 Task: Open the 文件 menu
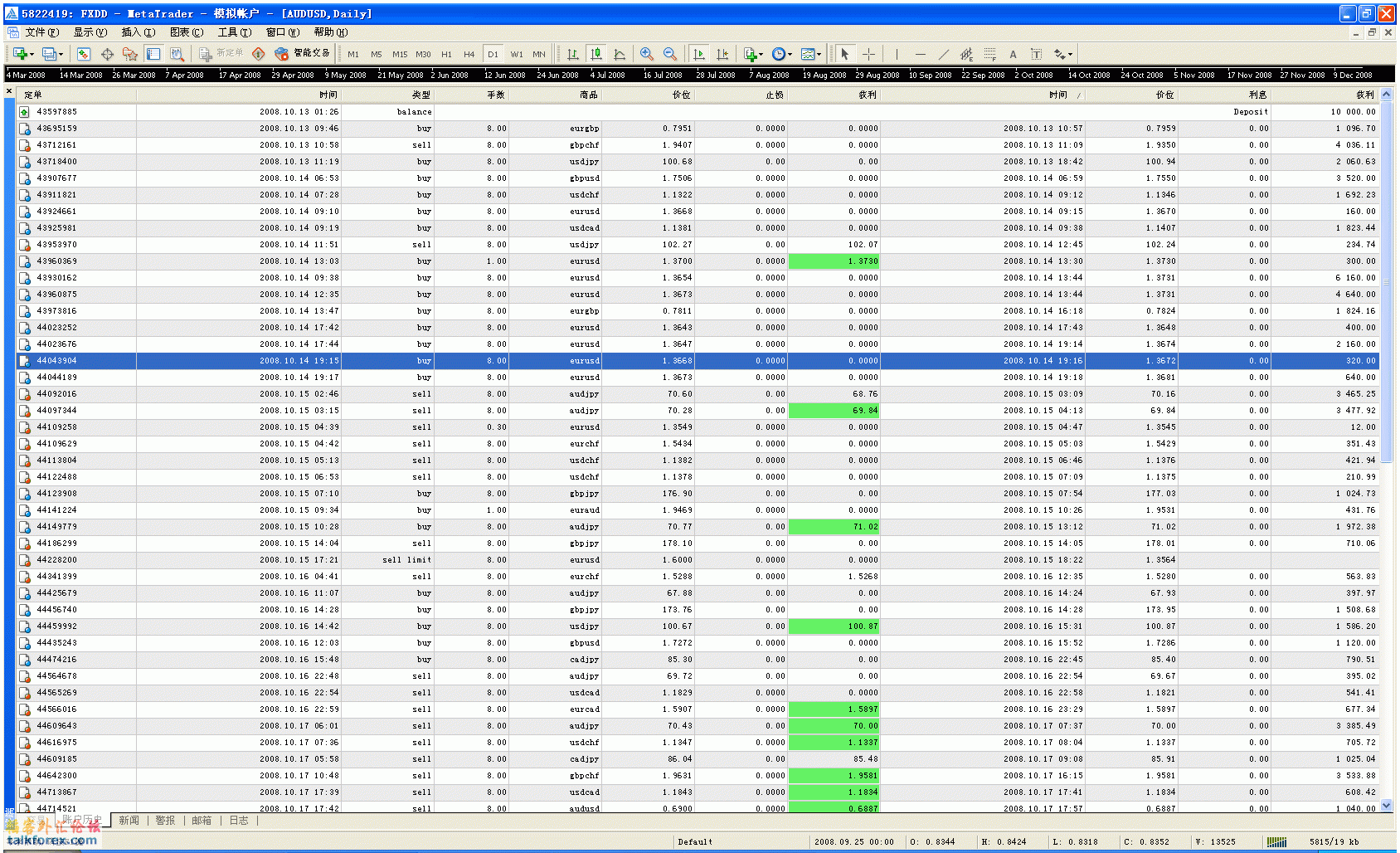click(41, 32)
